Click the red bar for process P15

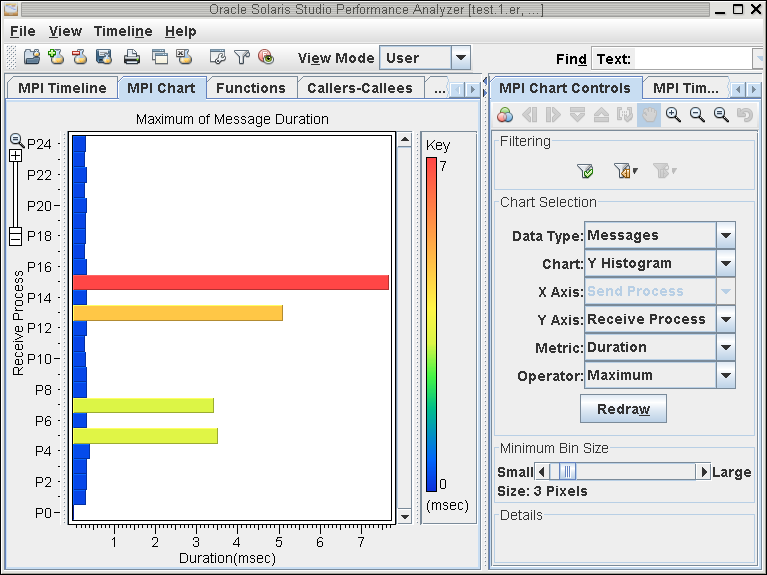tap(231, 282)
